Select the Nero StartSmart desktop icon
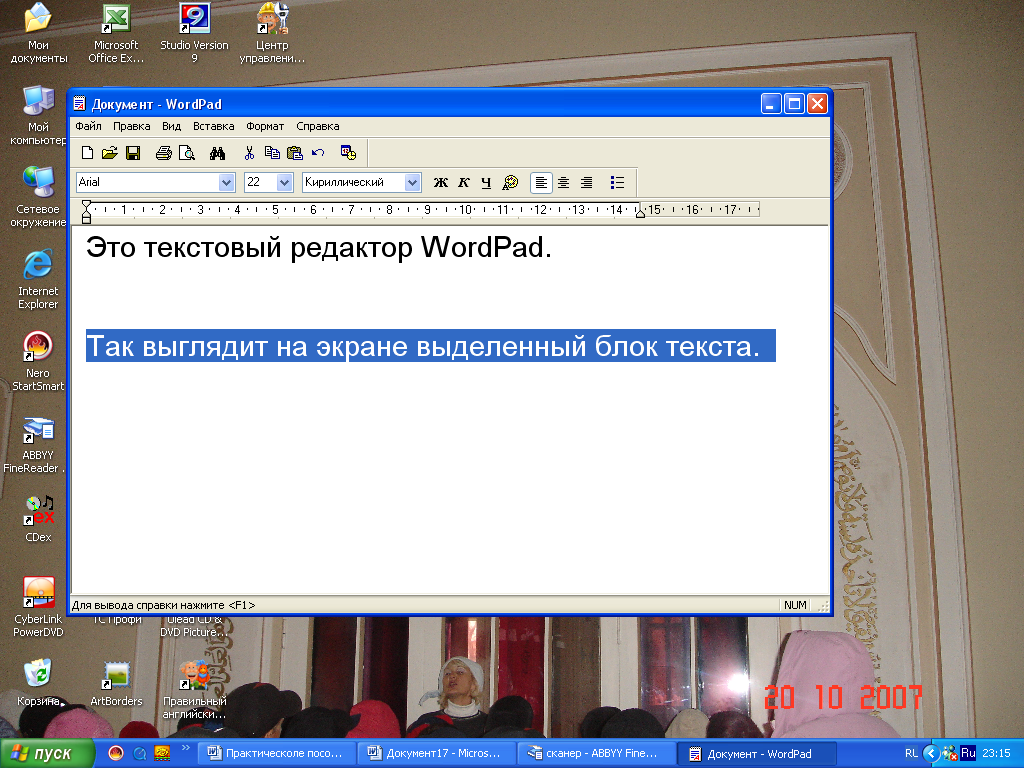Screen dimensions: 1024x768 38,361
